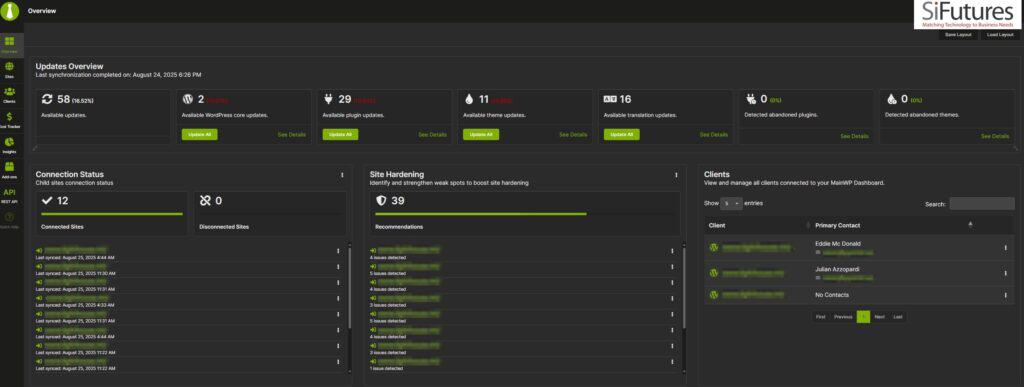
Task: See Details for abandoned plugins
Action: 854,136
